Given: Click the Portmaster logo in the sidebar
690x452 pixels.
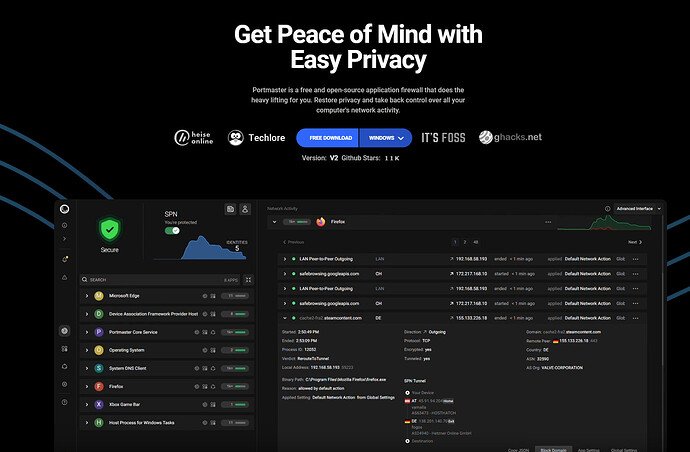Looking at the screenshot, I should [65, 208].
